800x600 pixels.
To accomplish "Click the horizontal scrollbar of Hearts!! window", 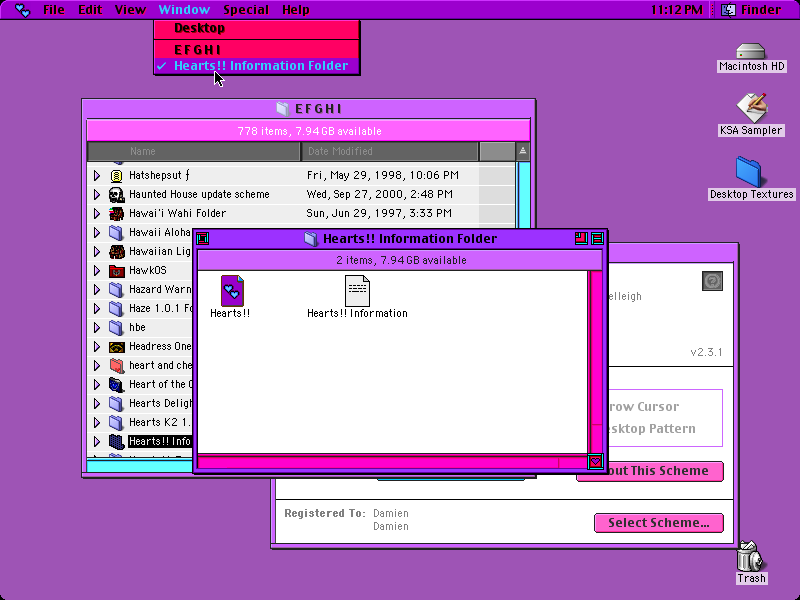I will pos(392,462).
